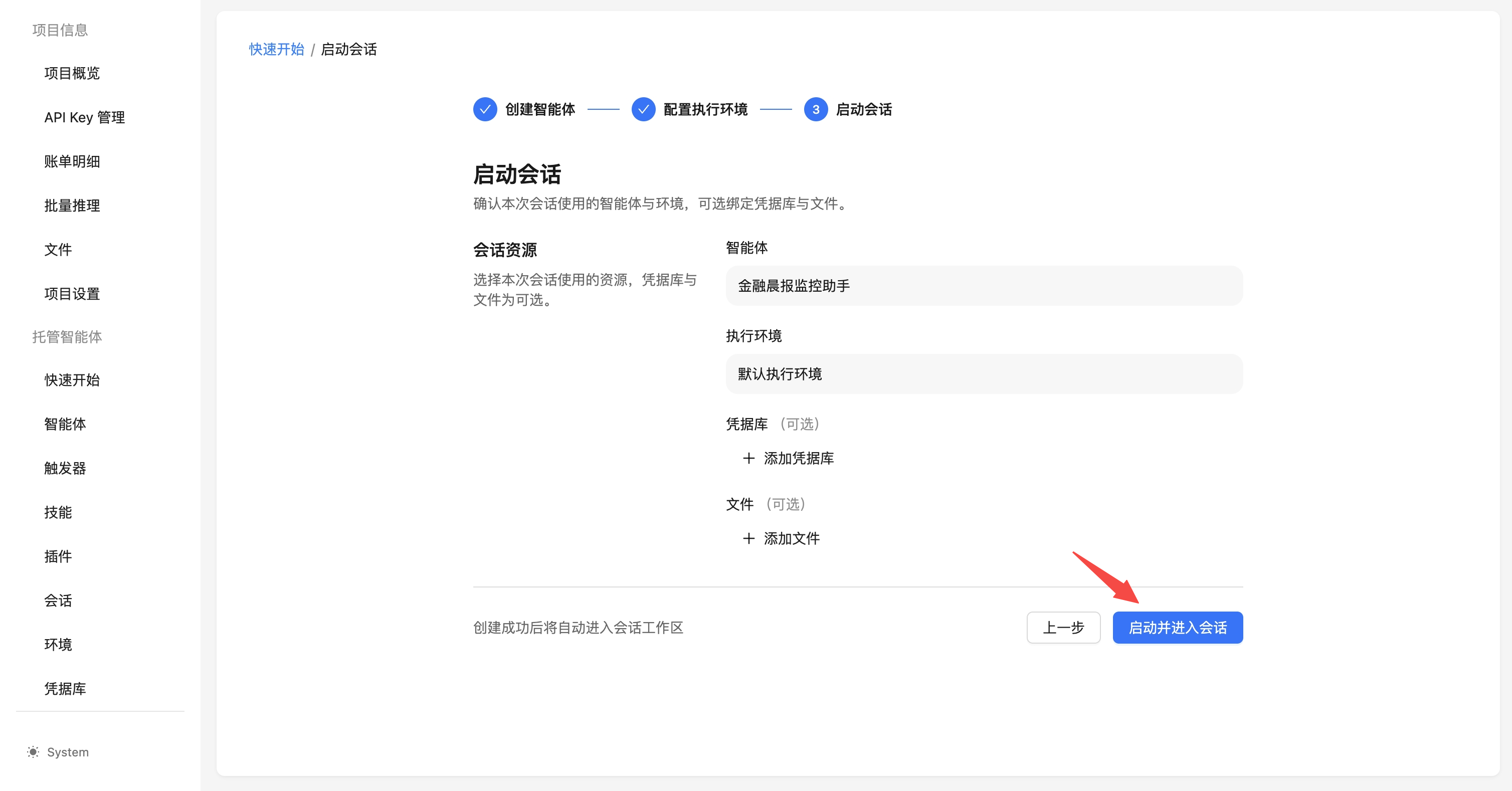The width and height of the screenshot is (1512, 791).
Task: Open 项目概览 in the sidebar
Action: [x=72, y=73]
